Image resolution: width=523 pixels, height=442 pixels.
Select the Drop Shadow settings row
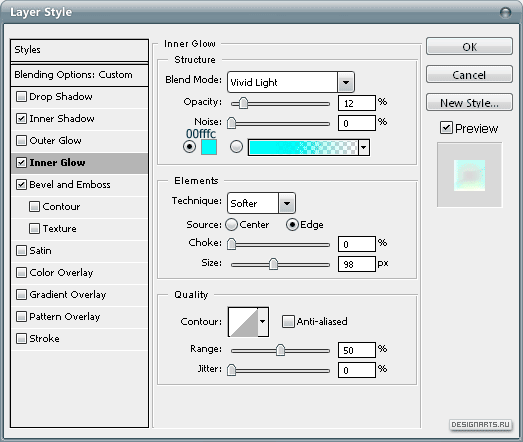79,97
